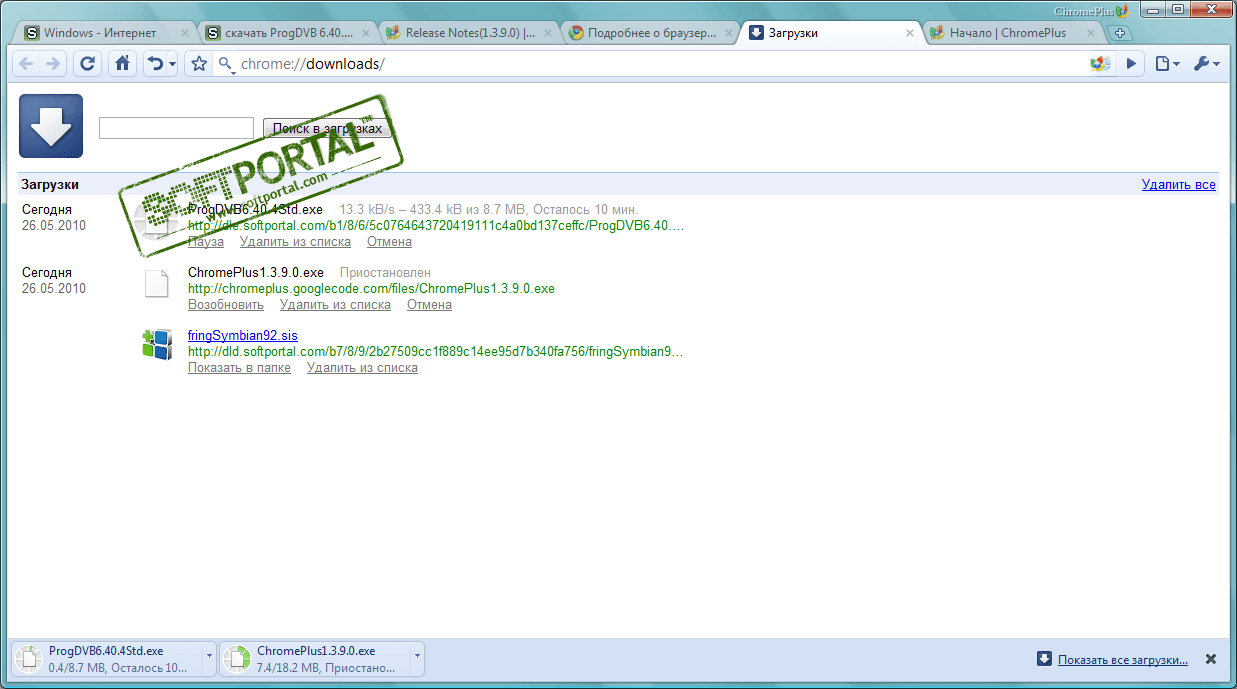Click Отмена for ChromePlus download

[x=429, y=305]
